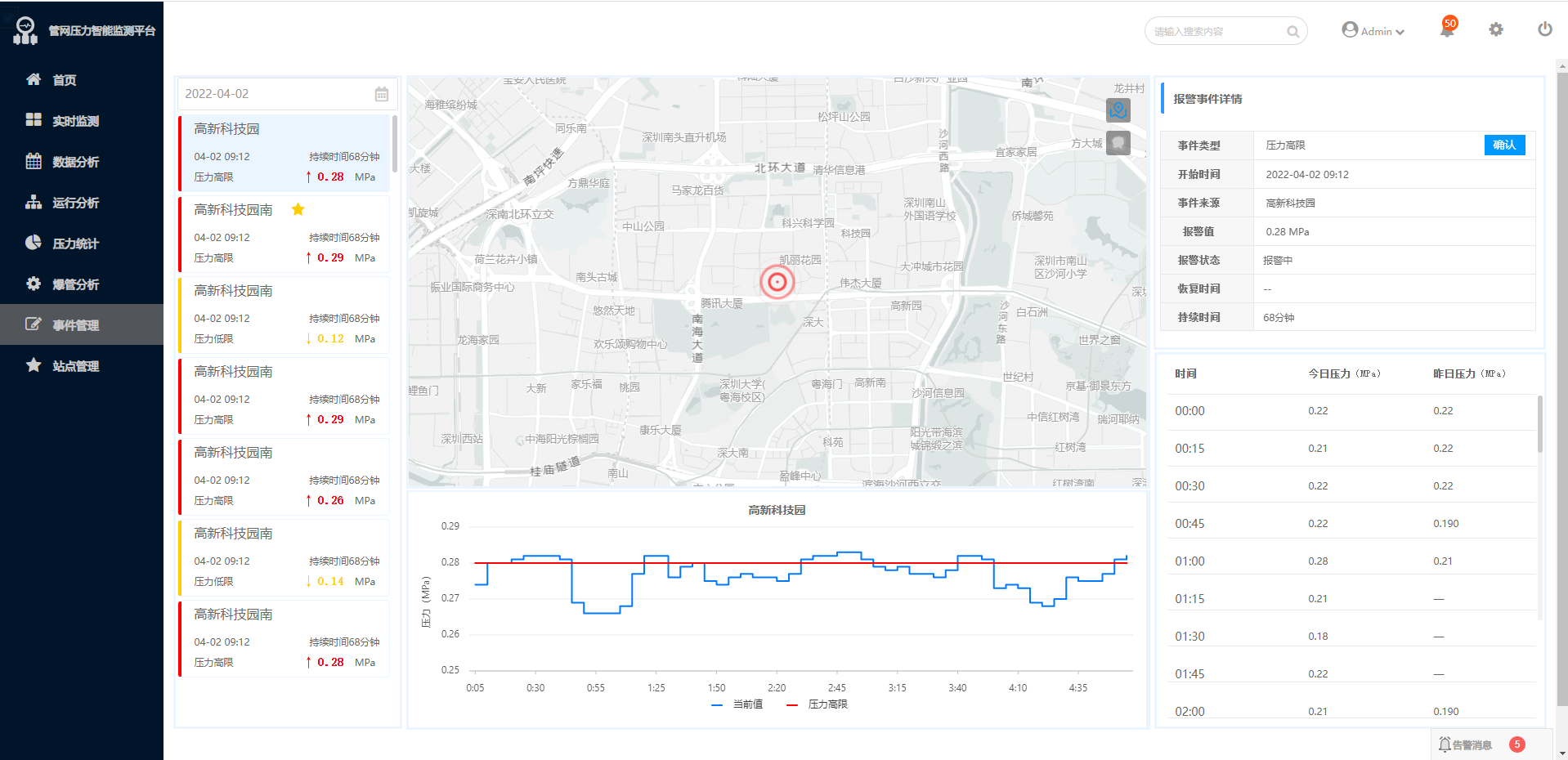This screenshot has height=760, width=1568.
Task: Click the pressure table scrollbar
Action: coord(1540,424)
